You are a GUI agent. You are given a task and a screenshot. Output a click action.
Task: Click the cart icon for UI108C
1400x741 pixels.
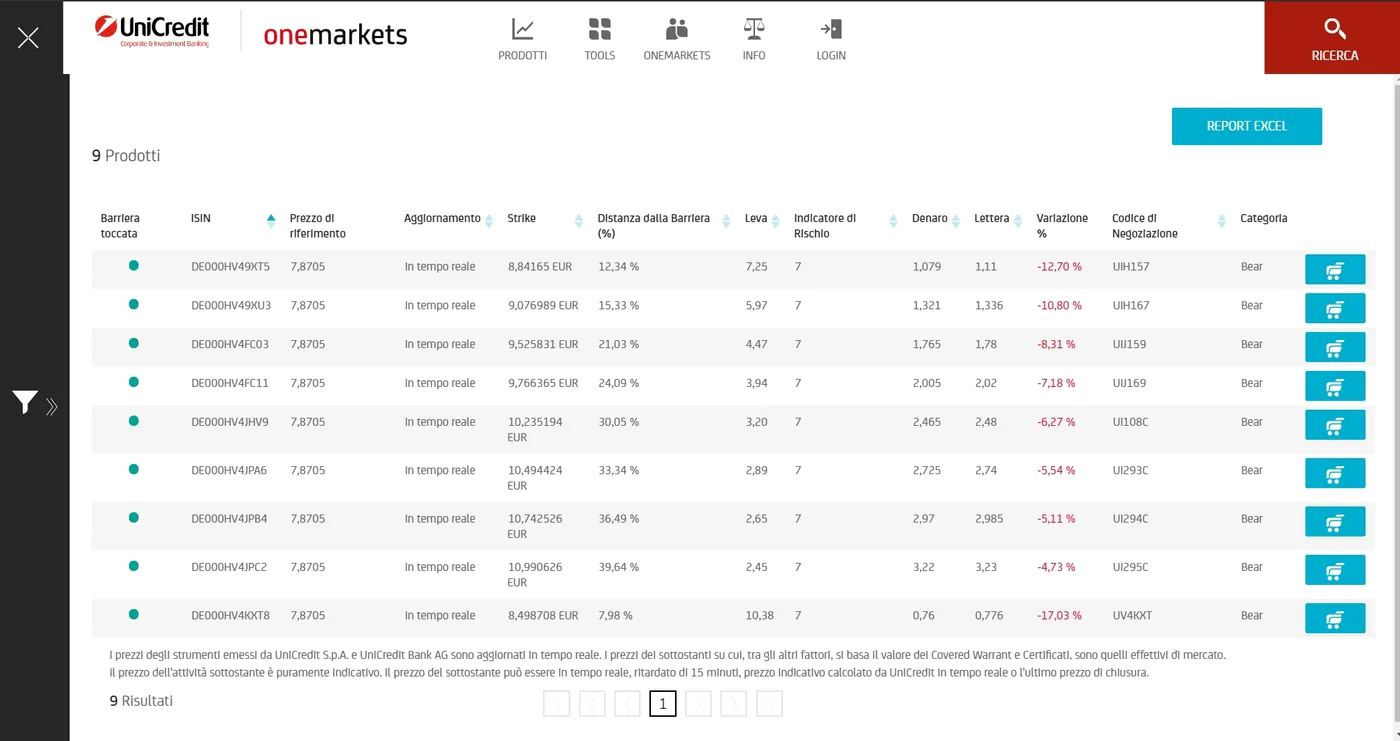click(x=1335, y=425)
